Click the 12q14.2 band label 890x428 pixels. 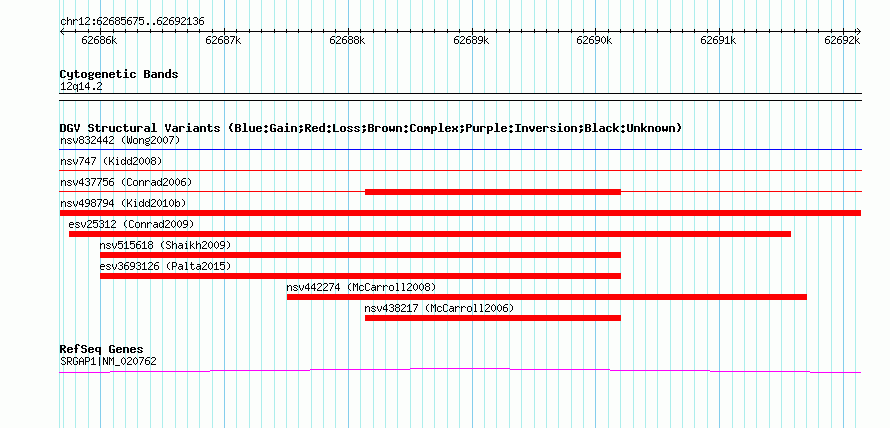(81, 87)
